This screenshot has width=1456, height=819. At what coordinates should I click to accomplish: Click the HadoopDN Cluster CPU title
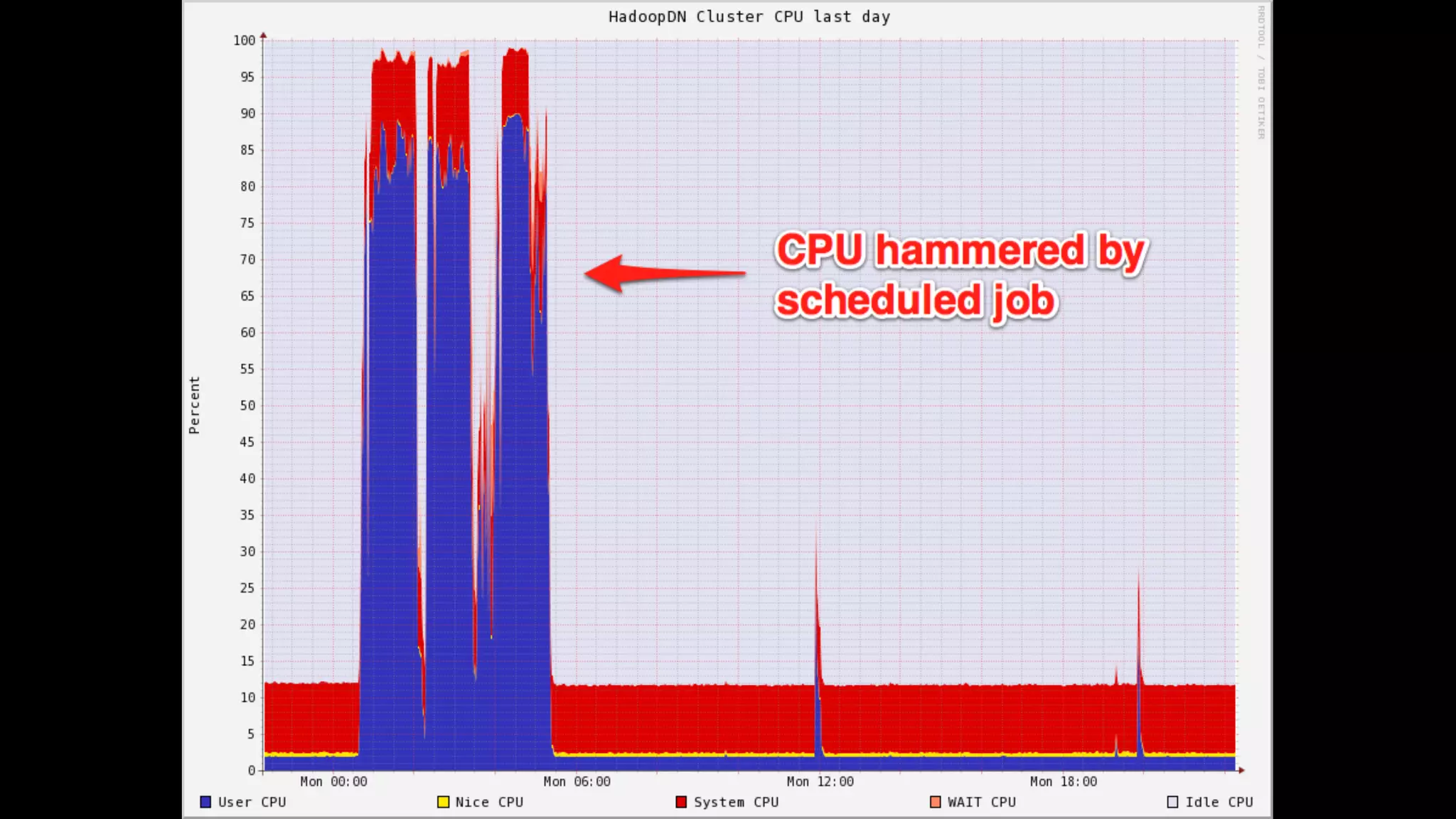749,16
